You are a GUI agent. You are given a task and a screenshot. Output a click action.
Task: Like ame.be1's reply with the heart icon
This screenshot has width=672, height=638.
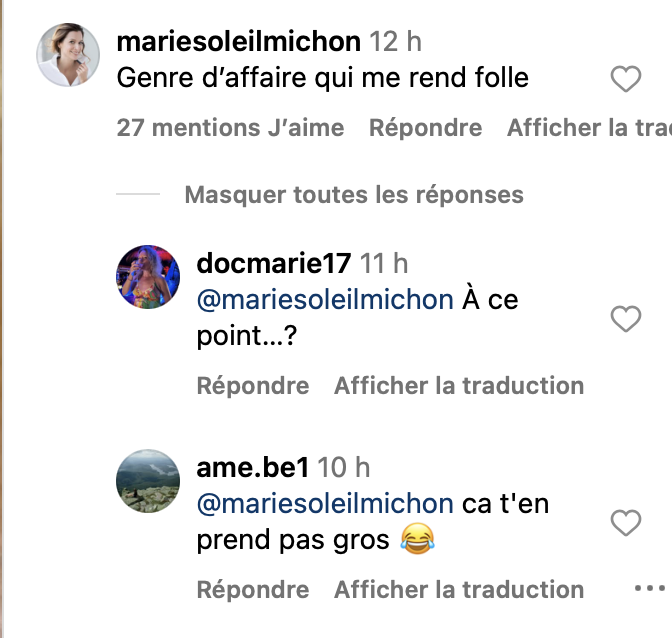(x=626, y=523)
